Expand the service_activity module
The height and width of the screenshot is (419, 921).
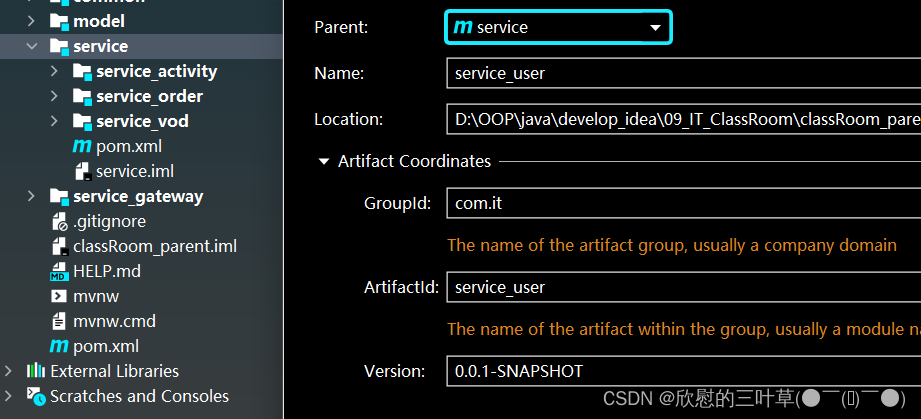(x=54, y=71)
